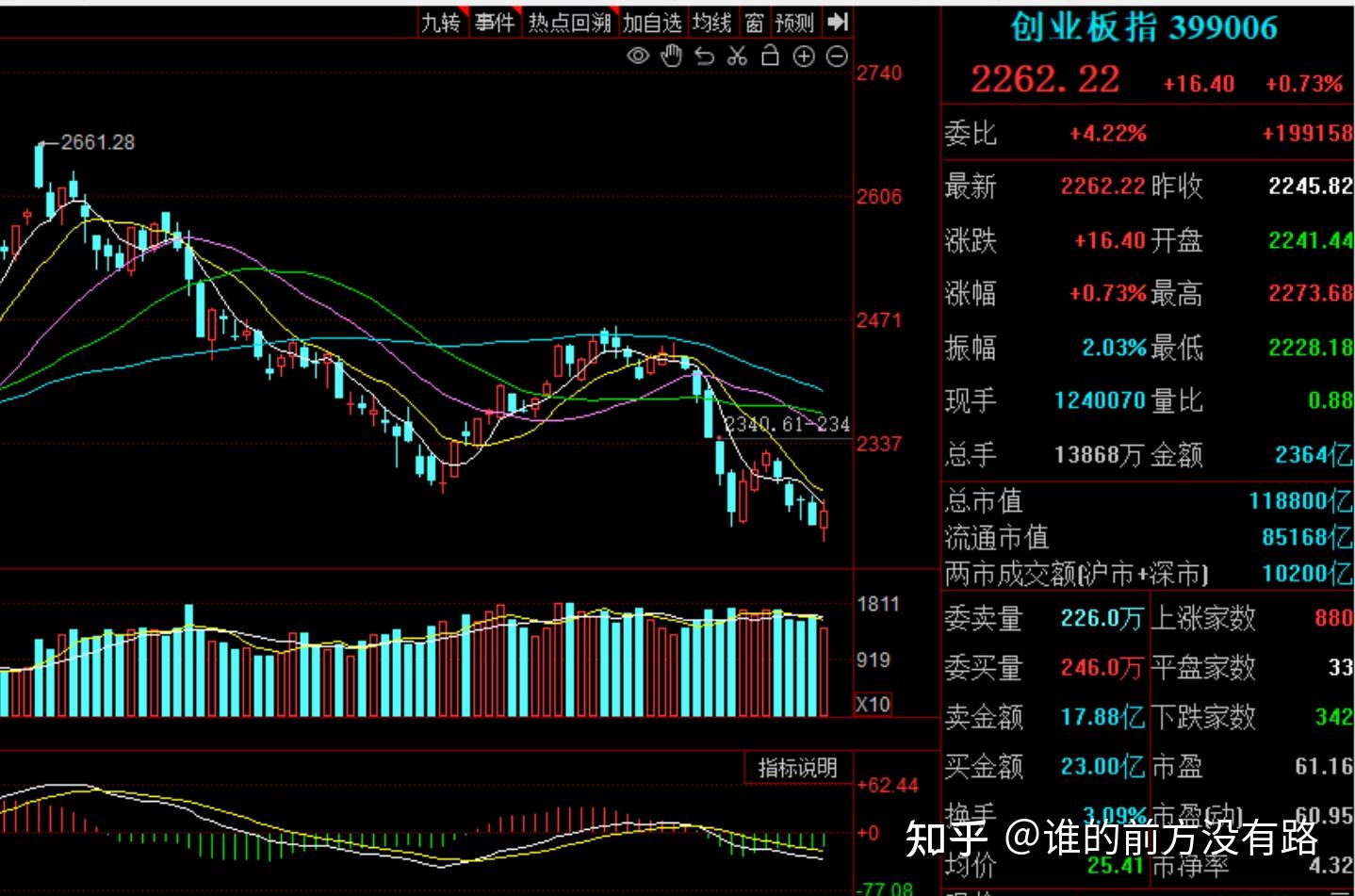Screen dimensions: 1355x896
Task: Click the 委卖量 226.0万 value
Action: [1102, 618]
